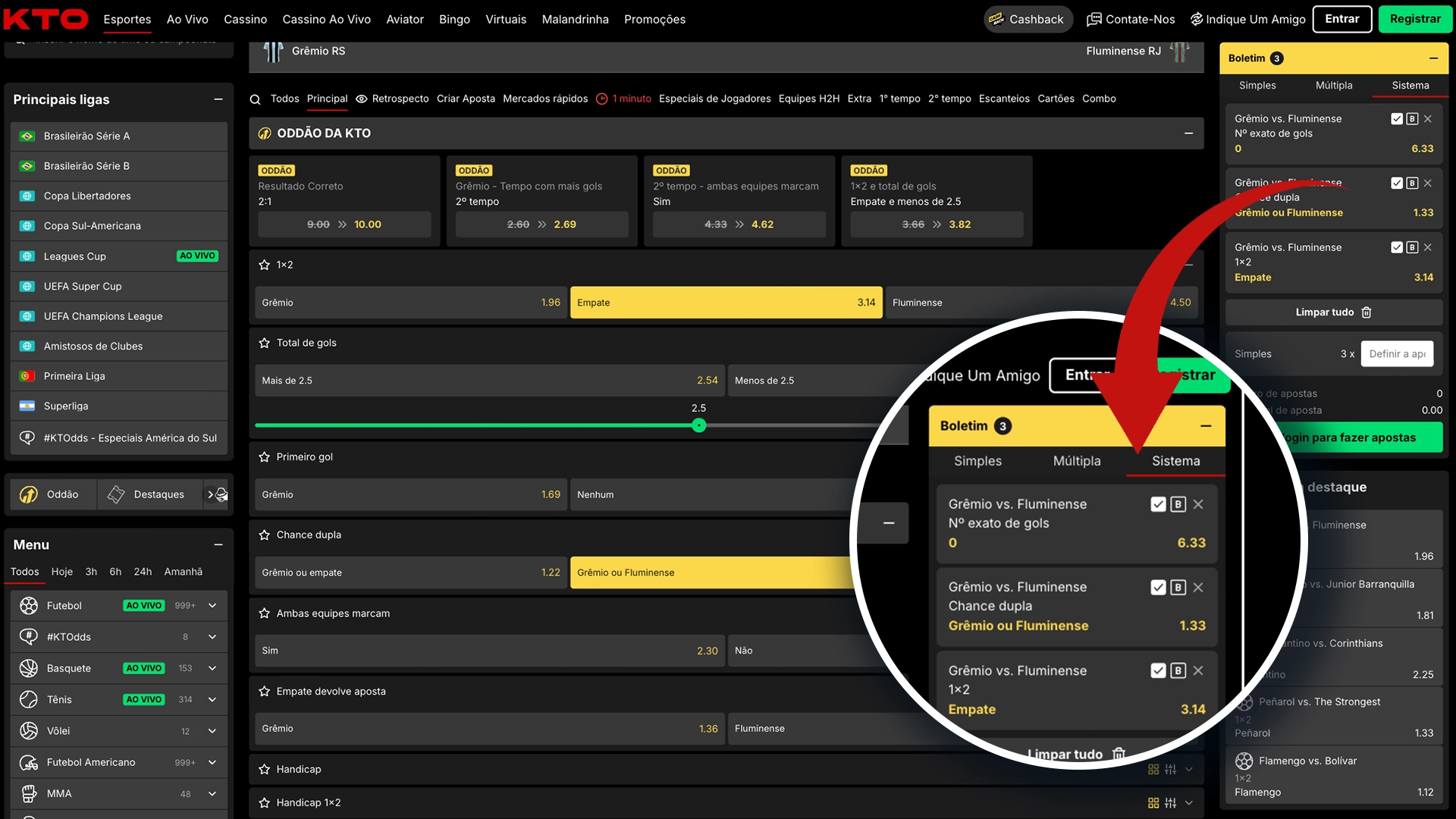This screenshot has height=819, width=1456.
Task: Open the Ao Vivo top menu
Action: pos(187,19)
